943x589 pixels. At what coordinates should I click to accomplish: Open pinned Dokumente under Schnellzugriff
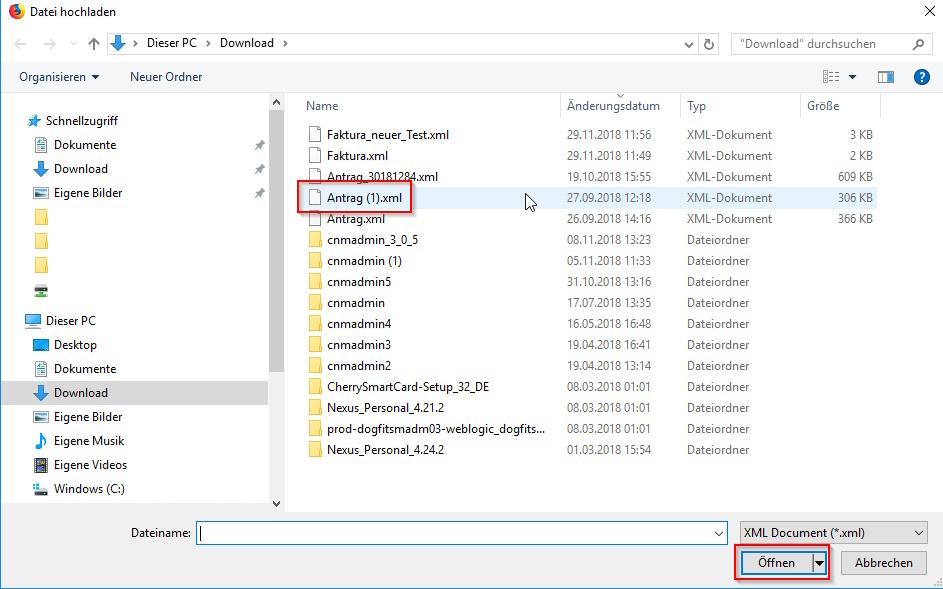(x=85, y=145)
